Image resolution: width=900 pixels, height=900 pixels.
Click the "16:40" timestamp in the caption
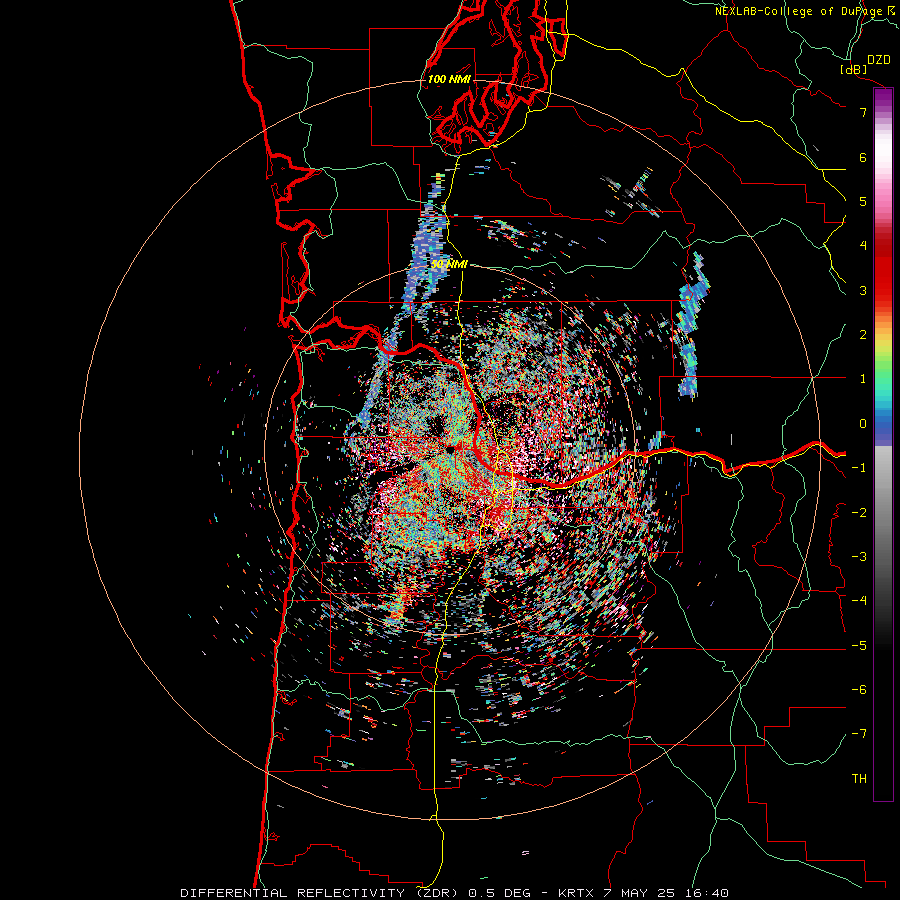[x=705, y=893]
